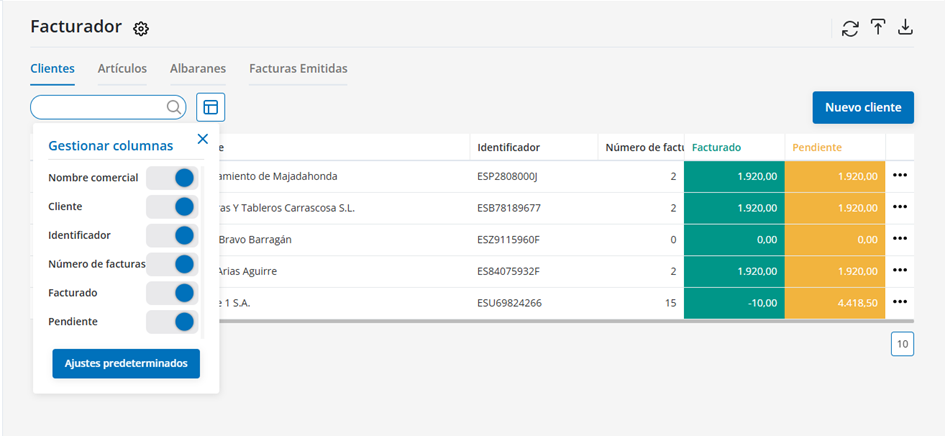945x436 pixels.
Task: Switch to Albaranes tab
Action: [198, 69]
